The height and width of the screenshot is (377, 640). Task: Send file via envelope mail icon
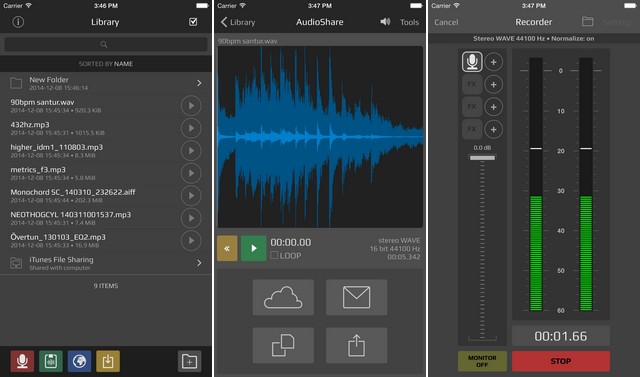pos(356,297)
